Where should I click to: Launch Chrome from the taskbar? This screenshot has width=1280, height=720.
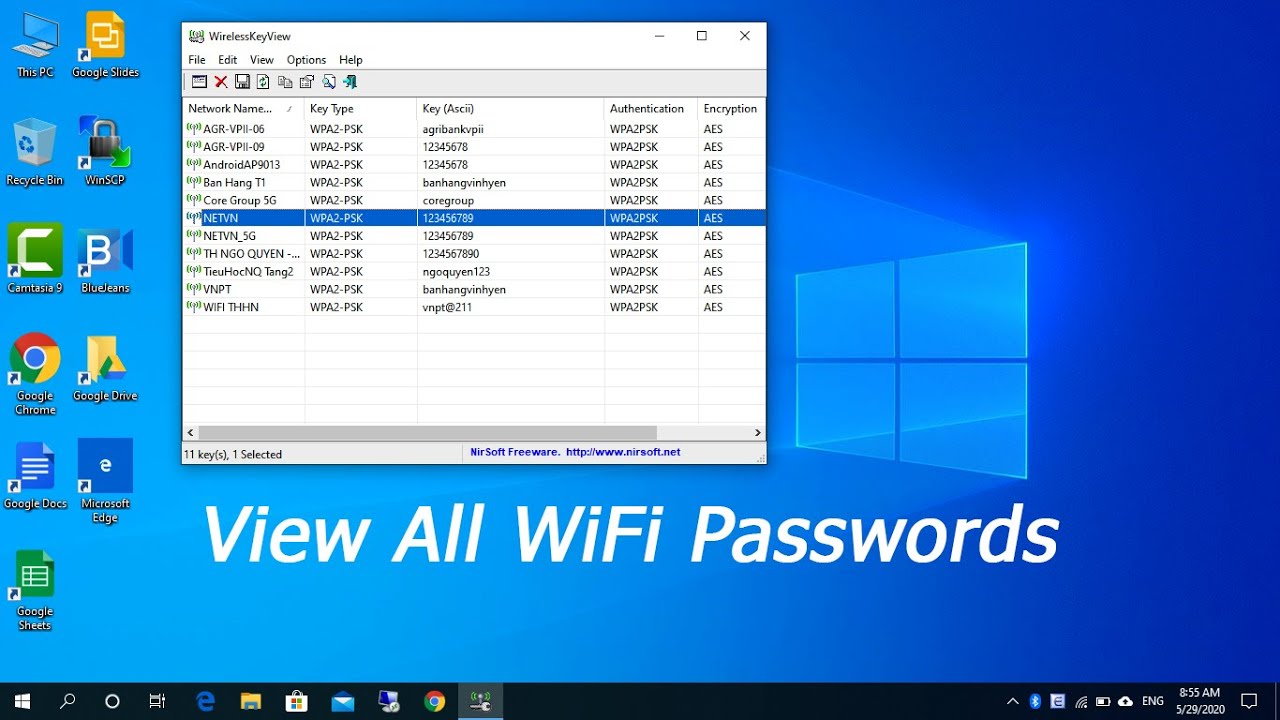pos(434,701)
